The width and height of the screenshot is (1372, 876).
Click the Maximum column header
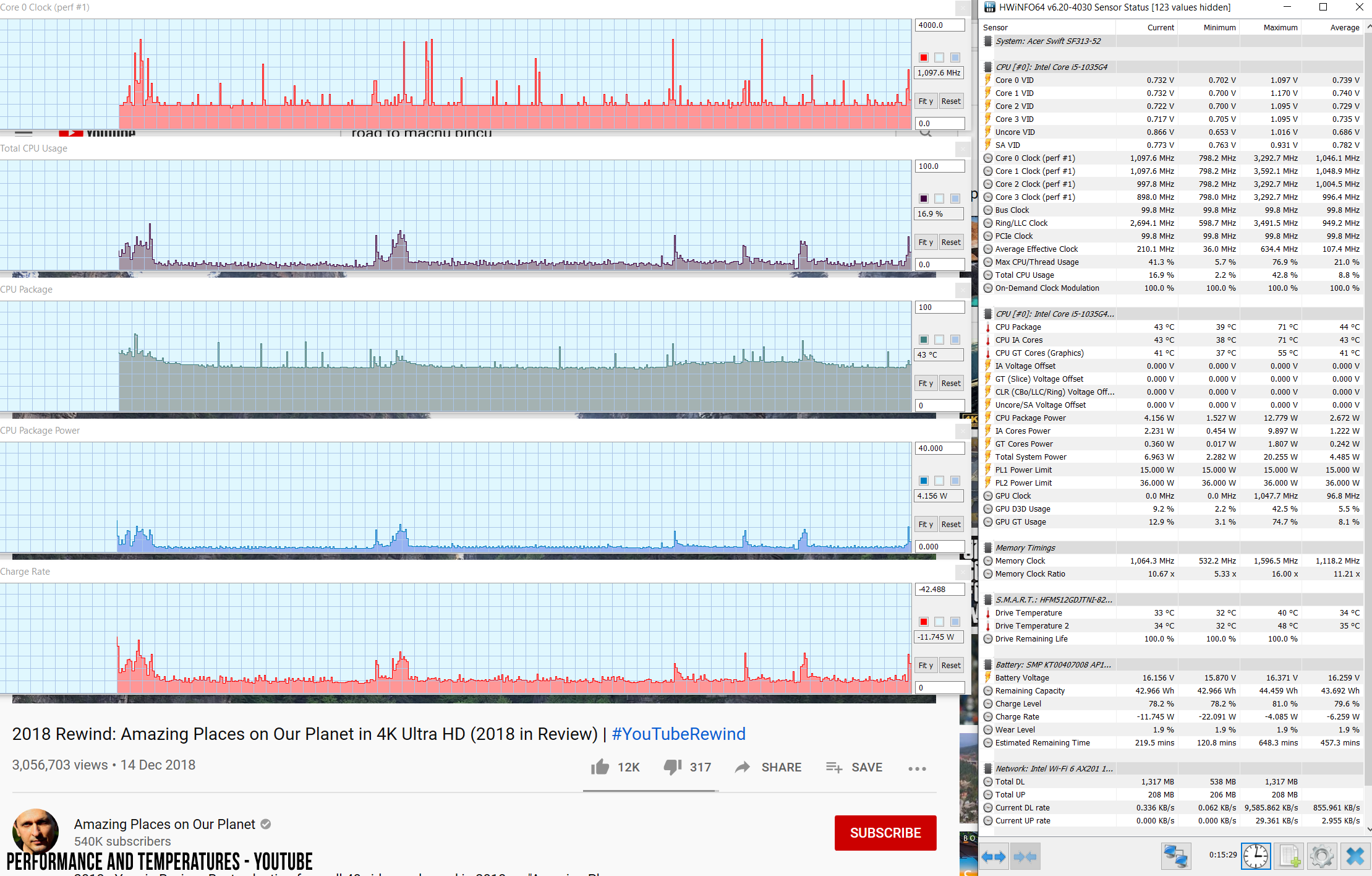pos(1271,27)
